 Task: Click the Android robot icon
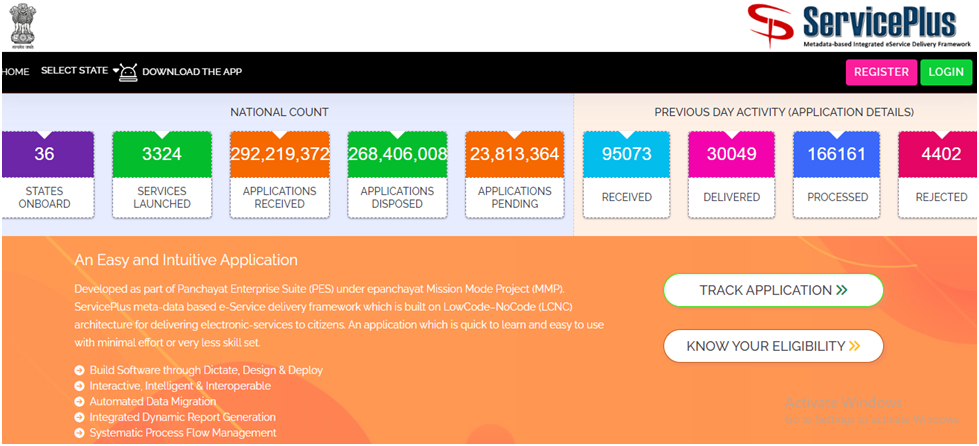(x=129, y=72)
